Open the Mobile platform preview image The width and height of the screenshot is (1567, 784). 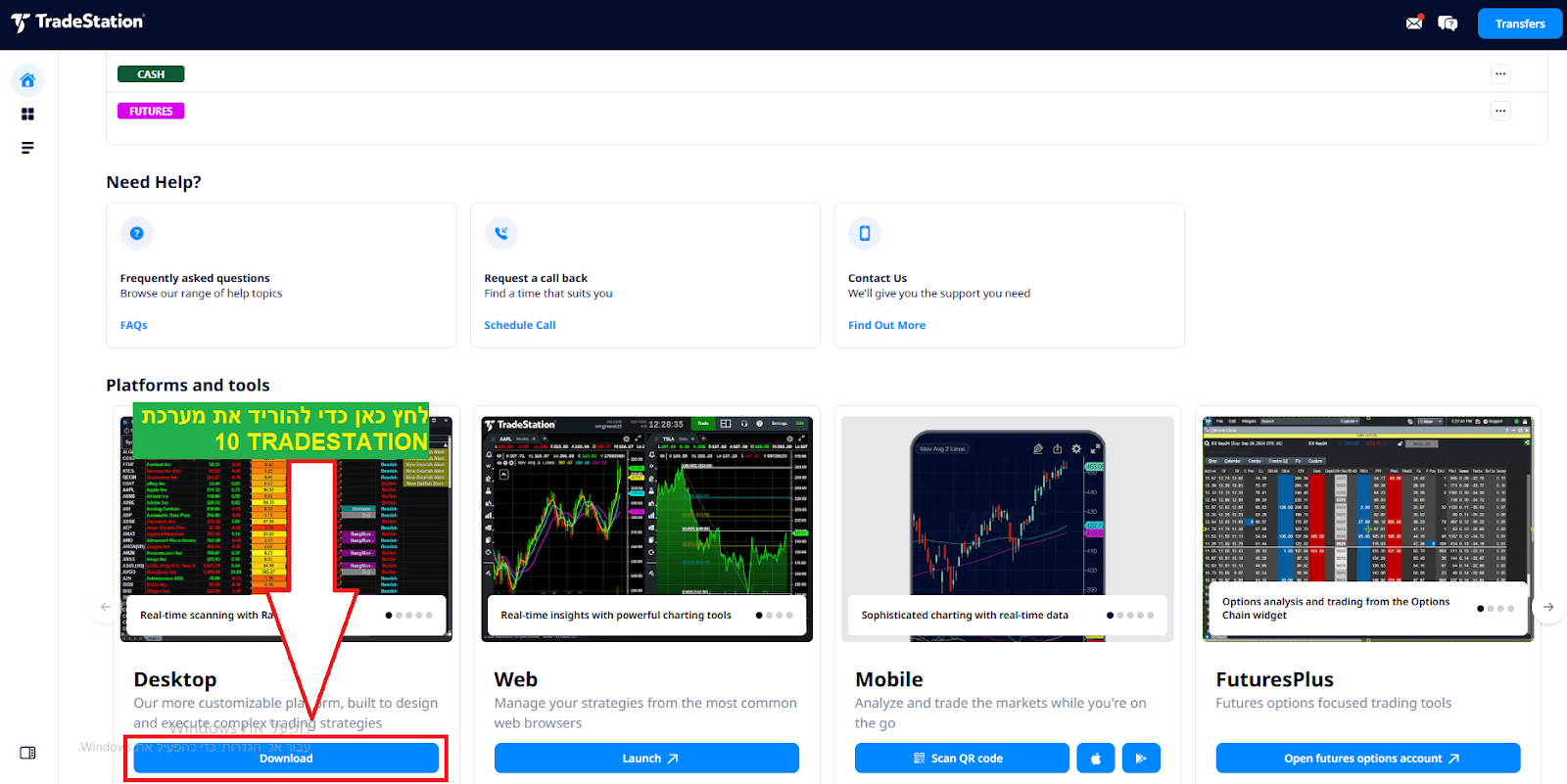tap(1008, 530)
